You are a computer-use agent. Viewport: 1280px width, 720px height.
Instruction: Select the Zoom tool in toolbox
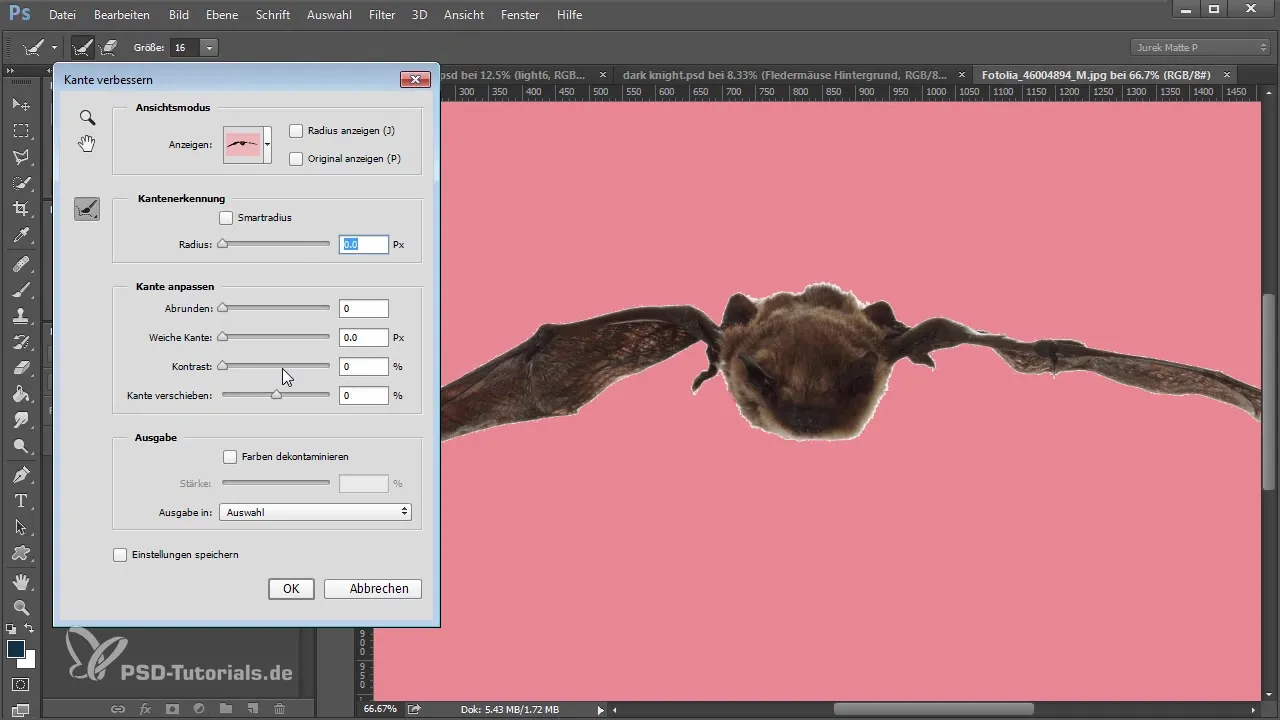click(x=20, y=607)
